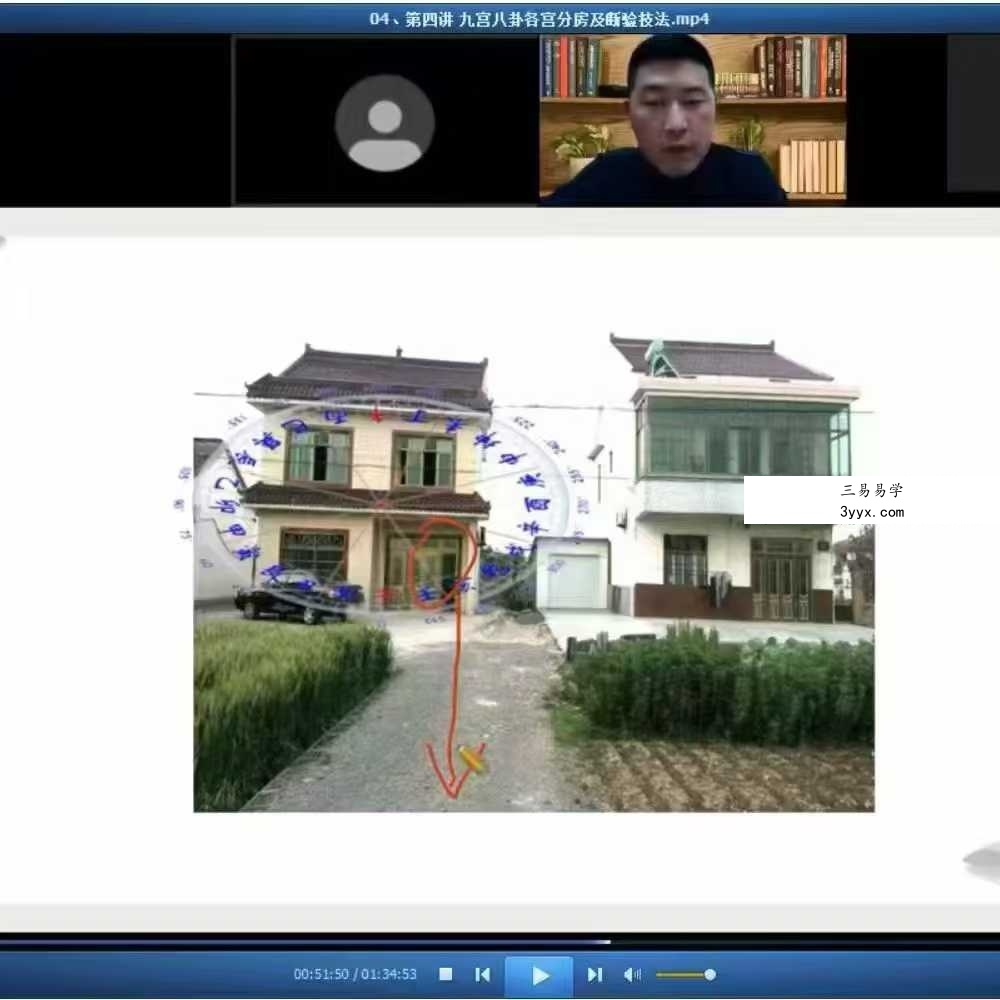Skip to the previous video
1000x1000 pixels.
[x=483, y=974]
